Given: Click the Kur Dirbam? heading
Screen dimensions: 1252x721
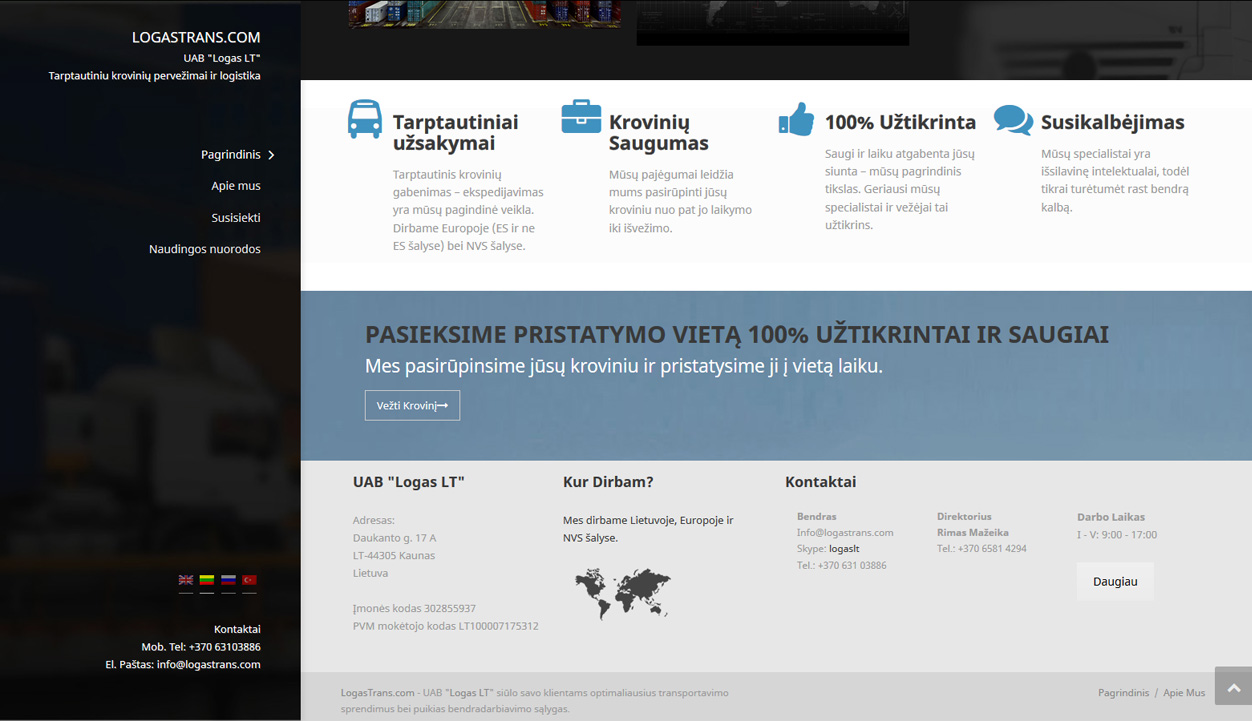Looking at the screenshot, I should click(x=608, y=482).
